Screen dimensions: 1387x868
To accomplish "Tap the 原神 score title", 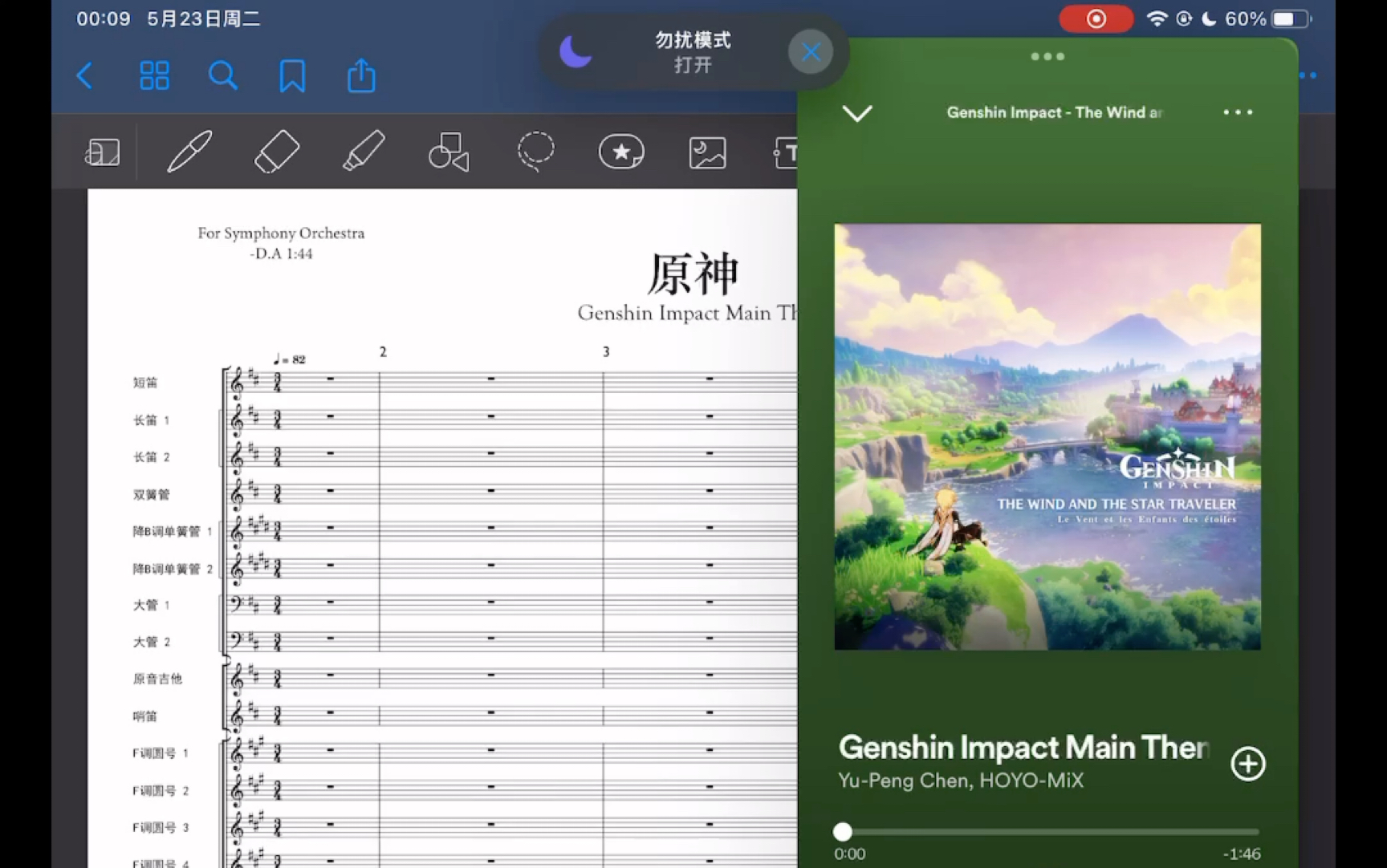I will [693, 274].
